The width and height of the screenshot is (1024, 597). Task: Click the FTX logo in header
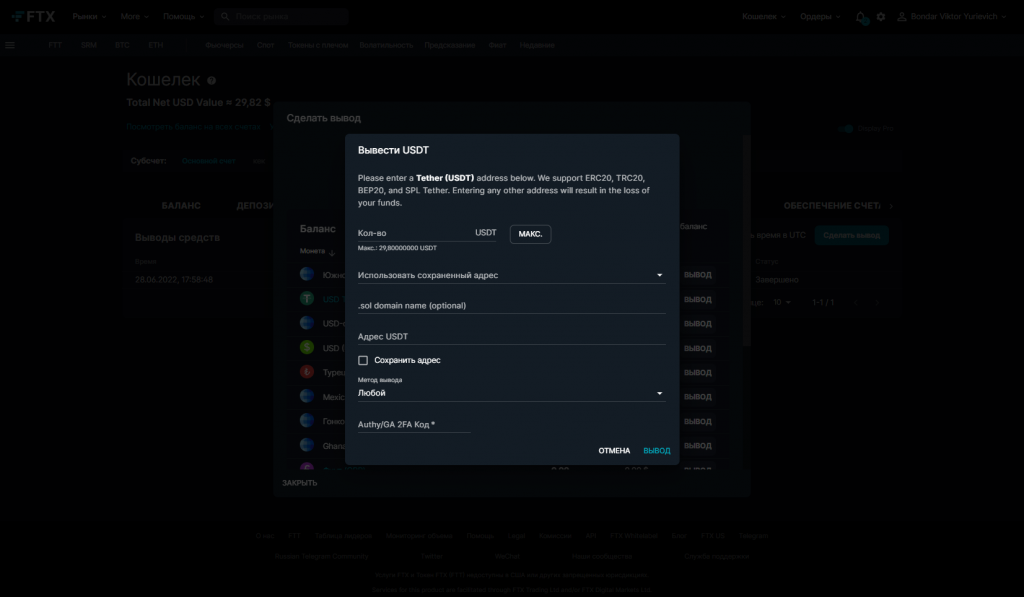pos(33,16)
